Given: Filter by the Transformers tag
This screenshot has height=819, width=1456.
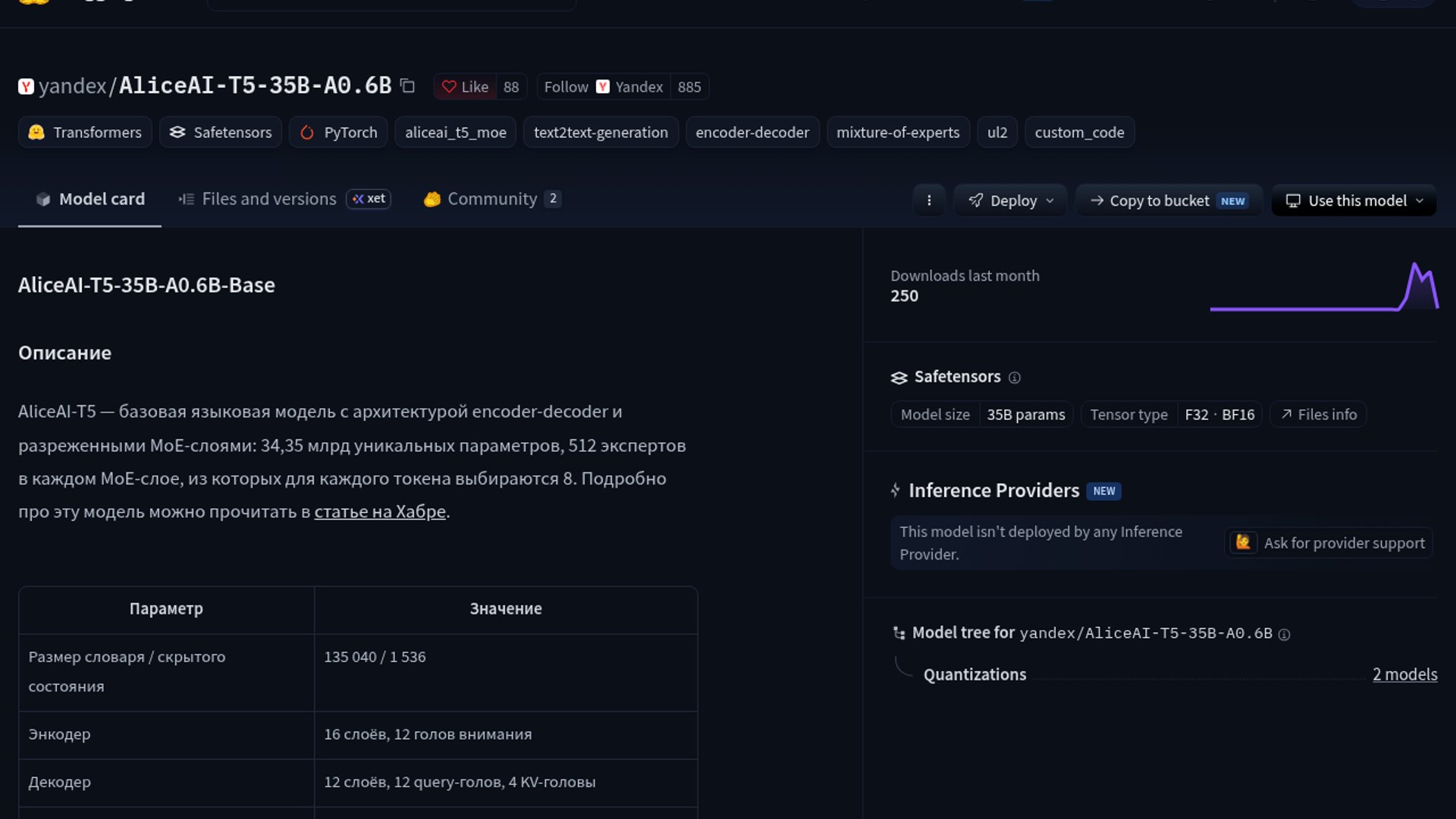Looking at the screenshot, I should pos(85,132).
